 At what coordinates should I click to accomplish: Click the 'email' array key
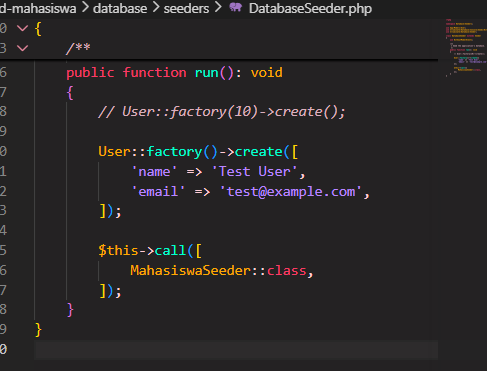158,192
